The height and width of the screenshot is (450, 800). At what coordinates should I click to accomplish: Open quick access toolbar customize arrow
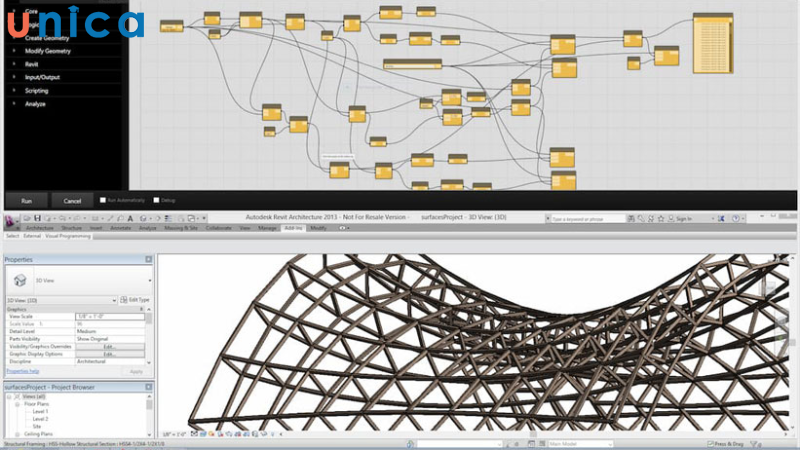coord(204,218)
